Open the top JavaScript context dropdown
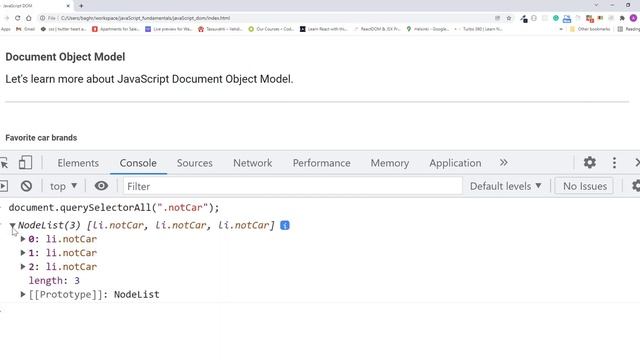Screen dimensions: 640x360 (63, 186)
